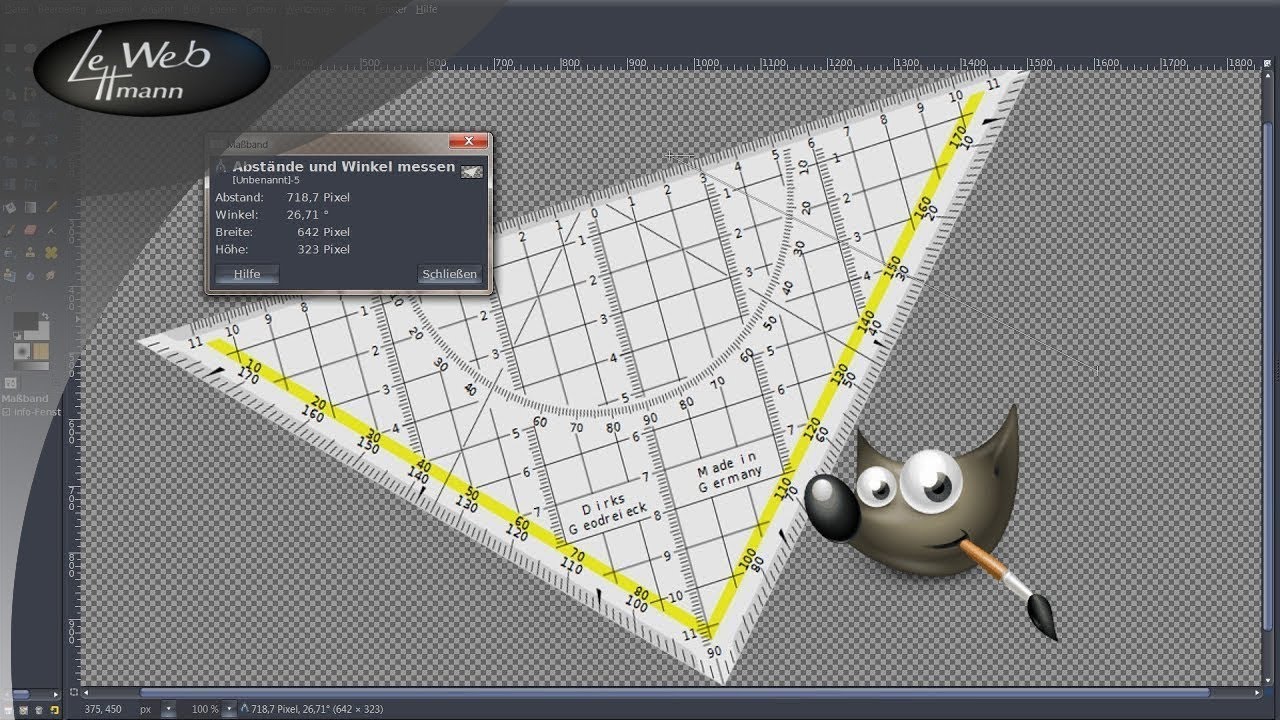Click the yellow restore tool options icon
Screen dimensions: 1280x720
click(54, 710)
